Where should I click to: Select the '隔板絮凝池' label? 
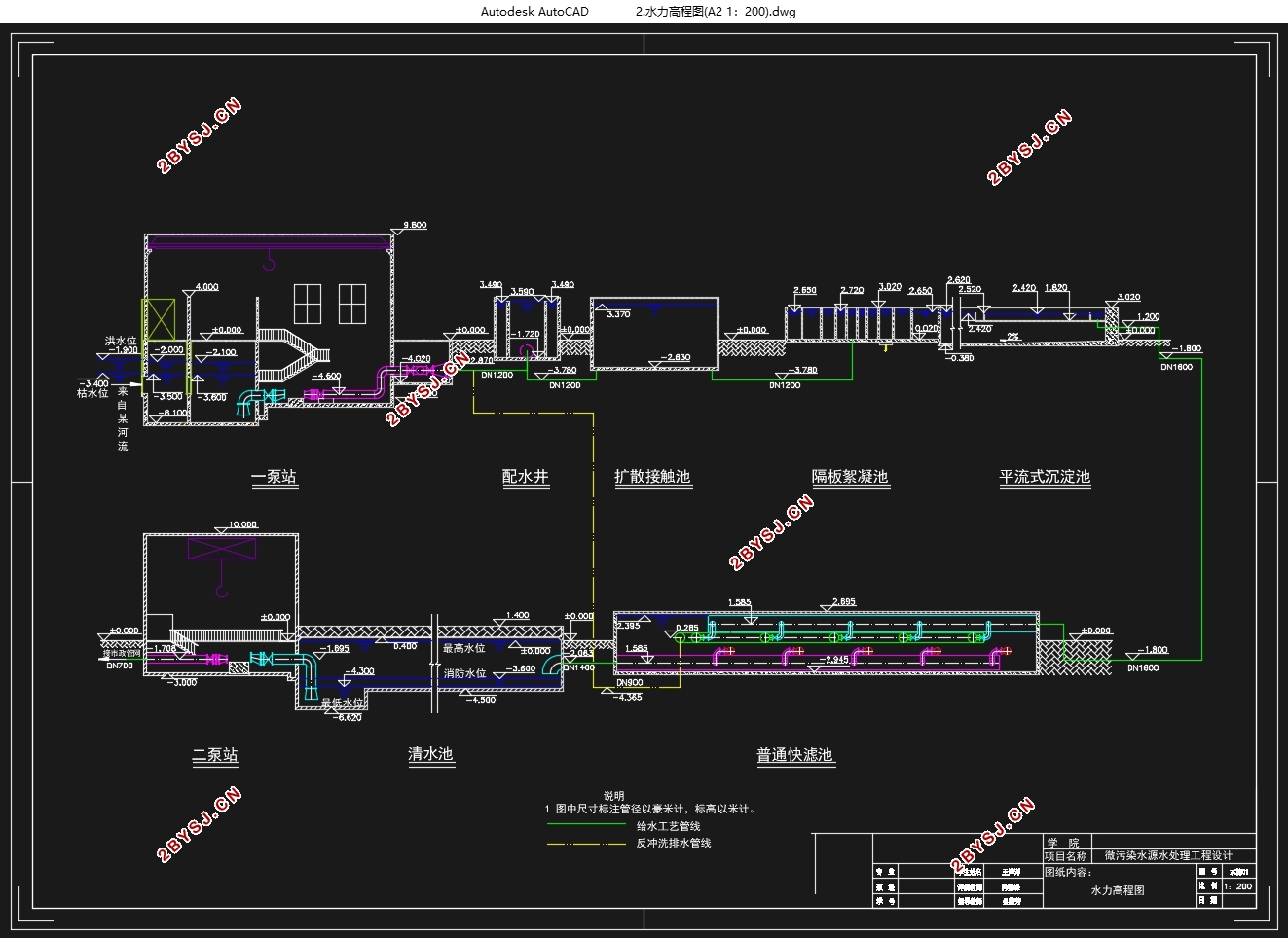click(851, 477)
